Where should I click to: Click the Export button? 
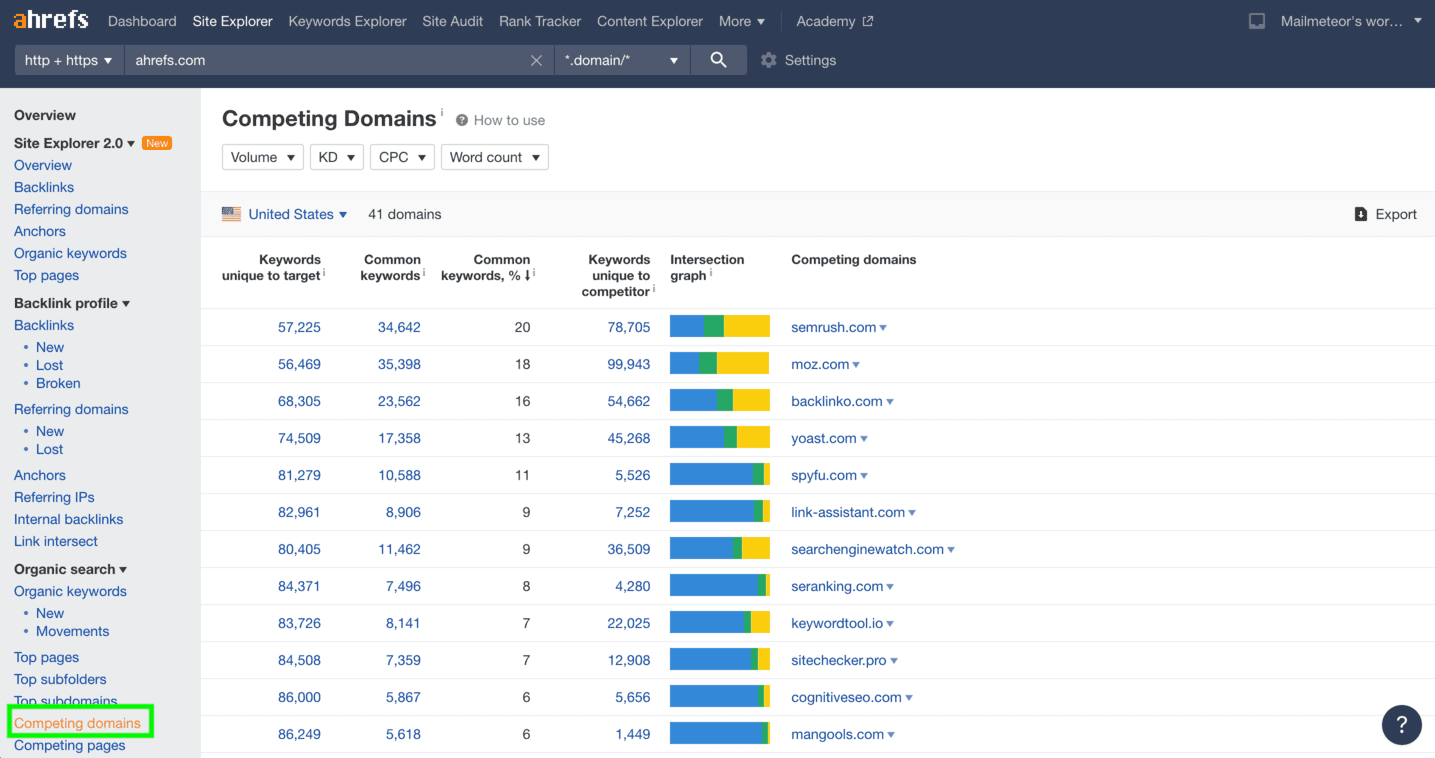point(1385,214)
